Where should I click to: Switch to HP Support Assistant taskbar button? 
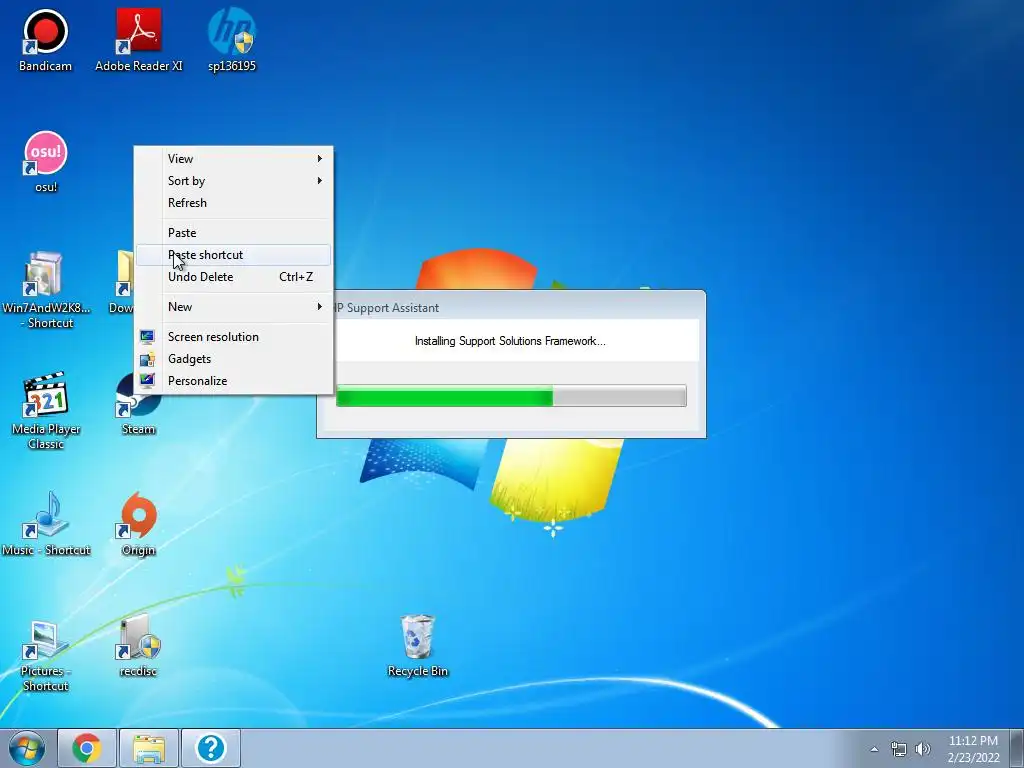click(210, 748)
